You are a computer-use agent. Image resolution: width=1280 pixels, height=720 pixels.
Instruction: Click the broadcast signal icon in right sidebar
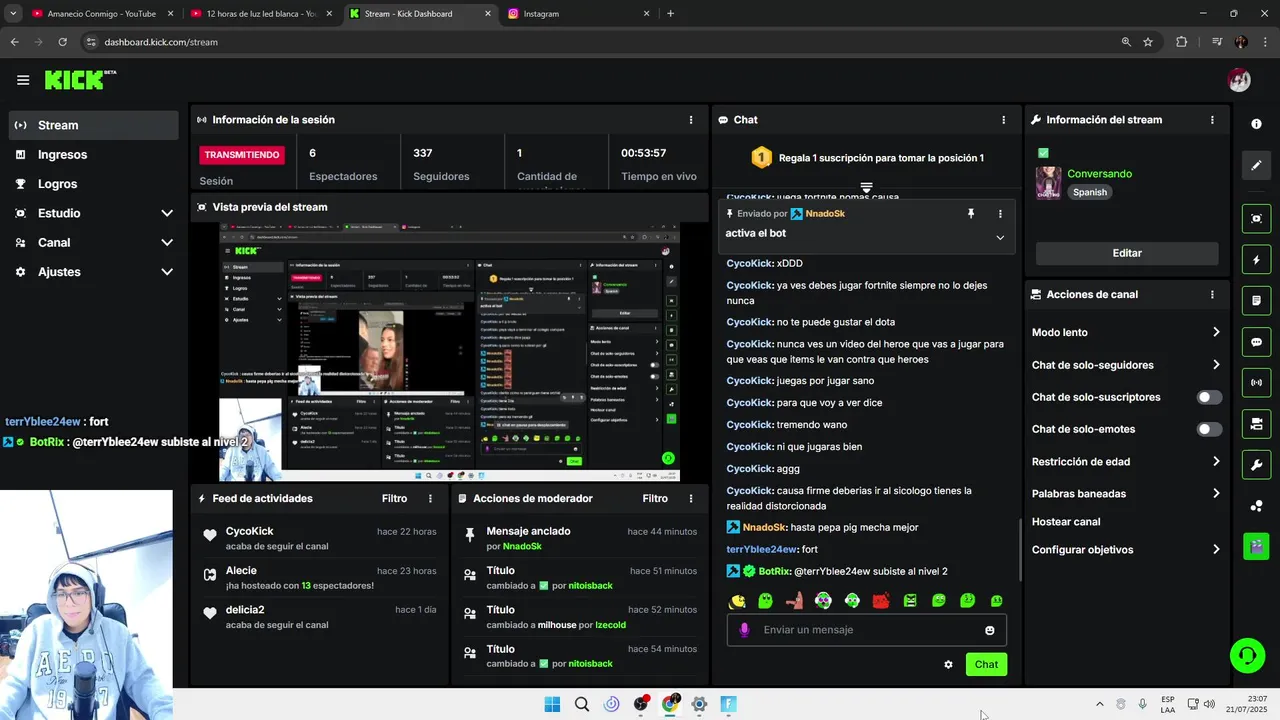1256,382
